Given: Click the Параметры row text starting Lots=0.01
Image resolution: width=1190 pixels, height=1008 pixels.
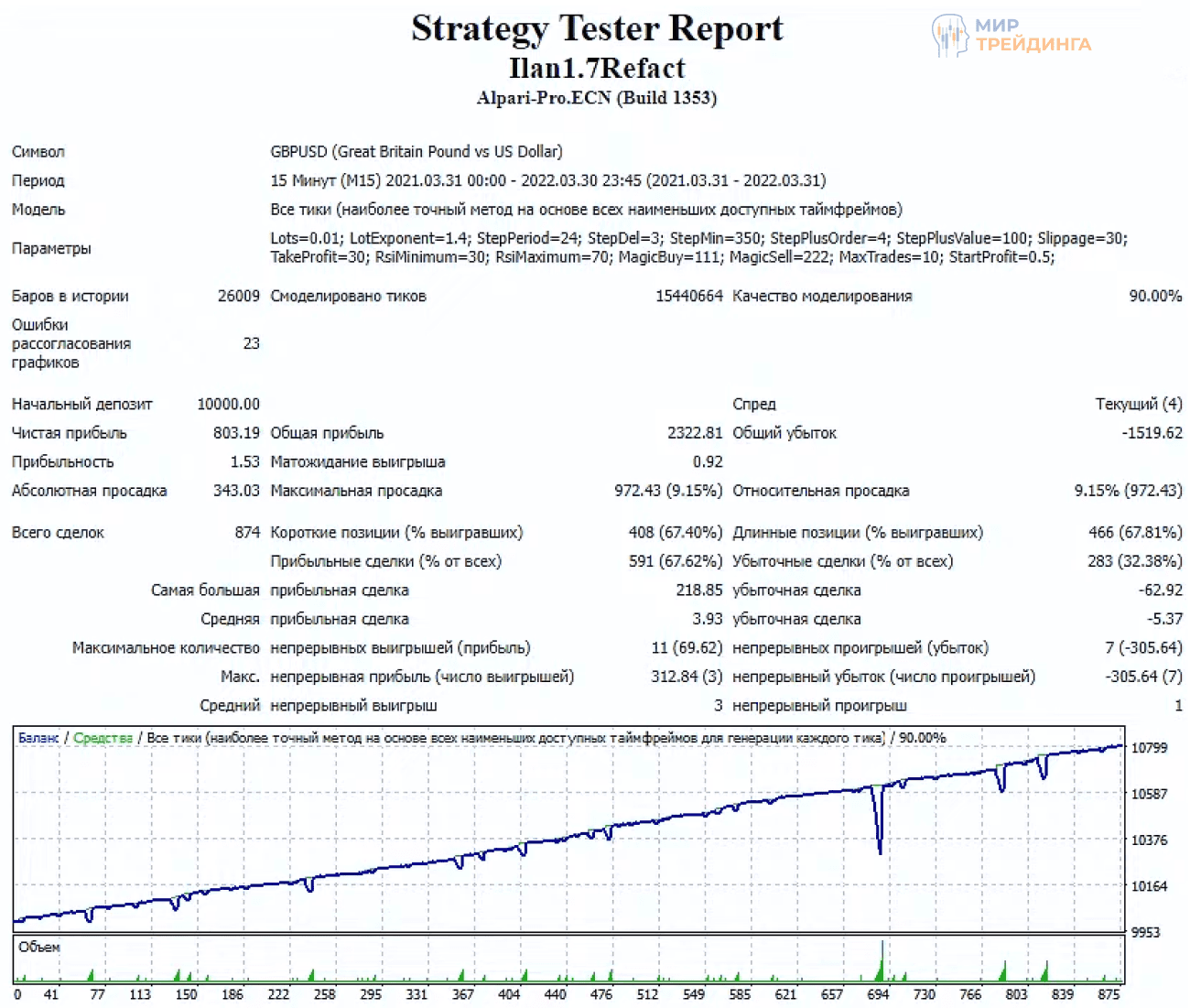Looking at the screenshot, I should pyautogui.click(x=698, y=248).
